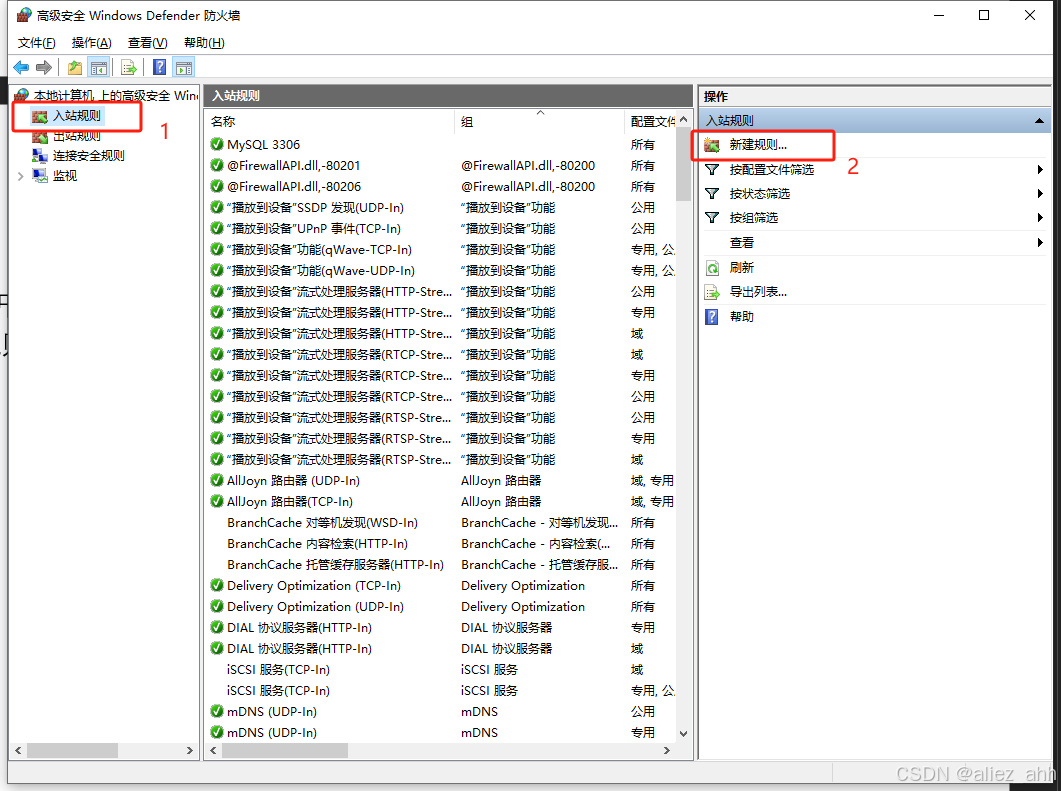Select rule "播放到设备"功能(qWave-TCP-In)
This screenshot has width=1061, height=791.
319,250
